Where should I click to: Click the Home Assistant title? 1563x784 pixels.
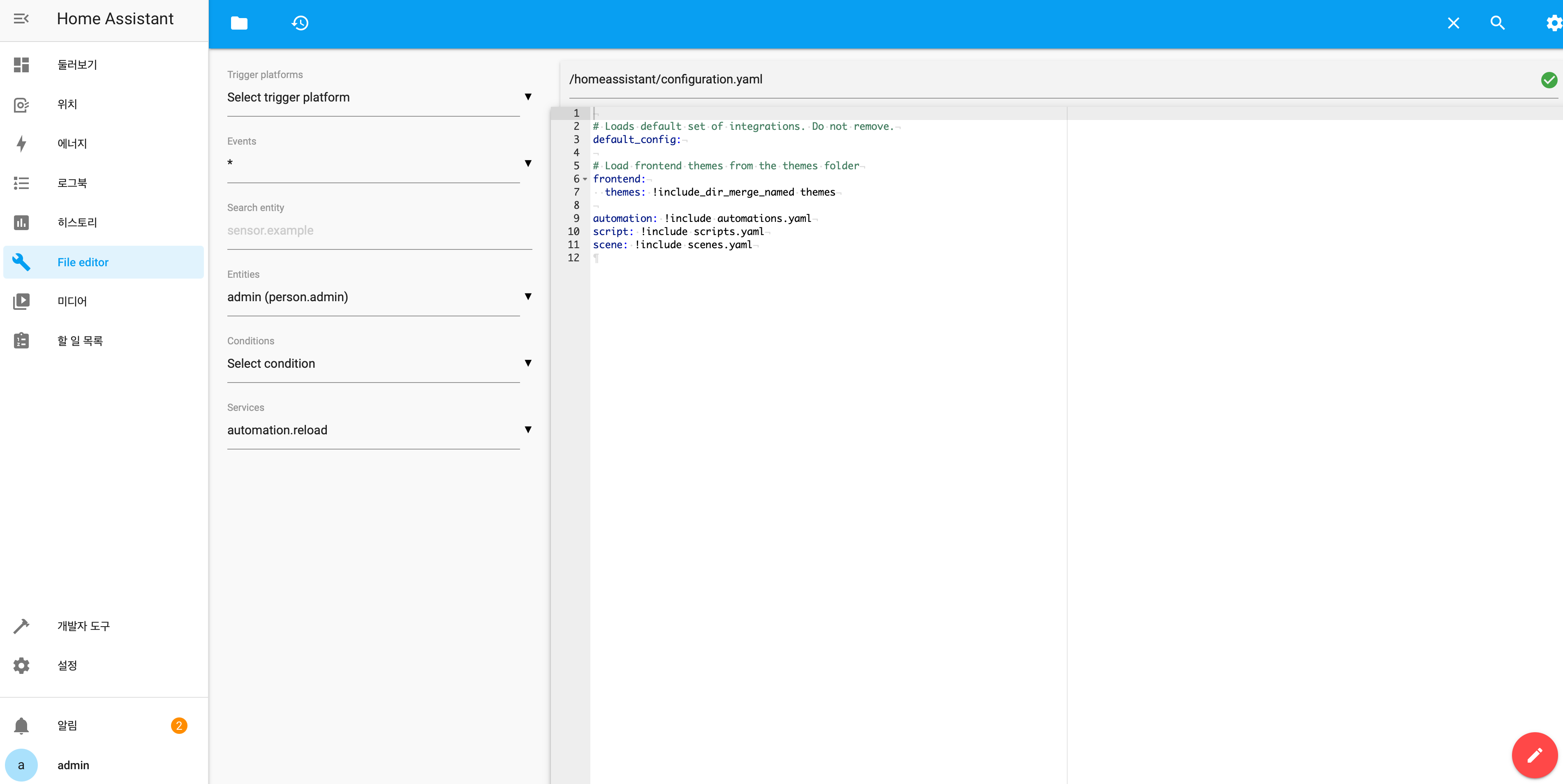[x=115, y=19]
